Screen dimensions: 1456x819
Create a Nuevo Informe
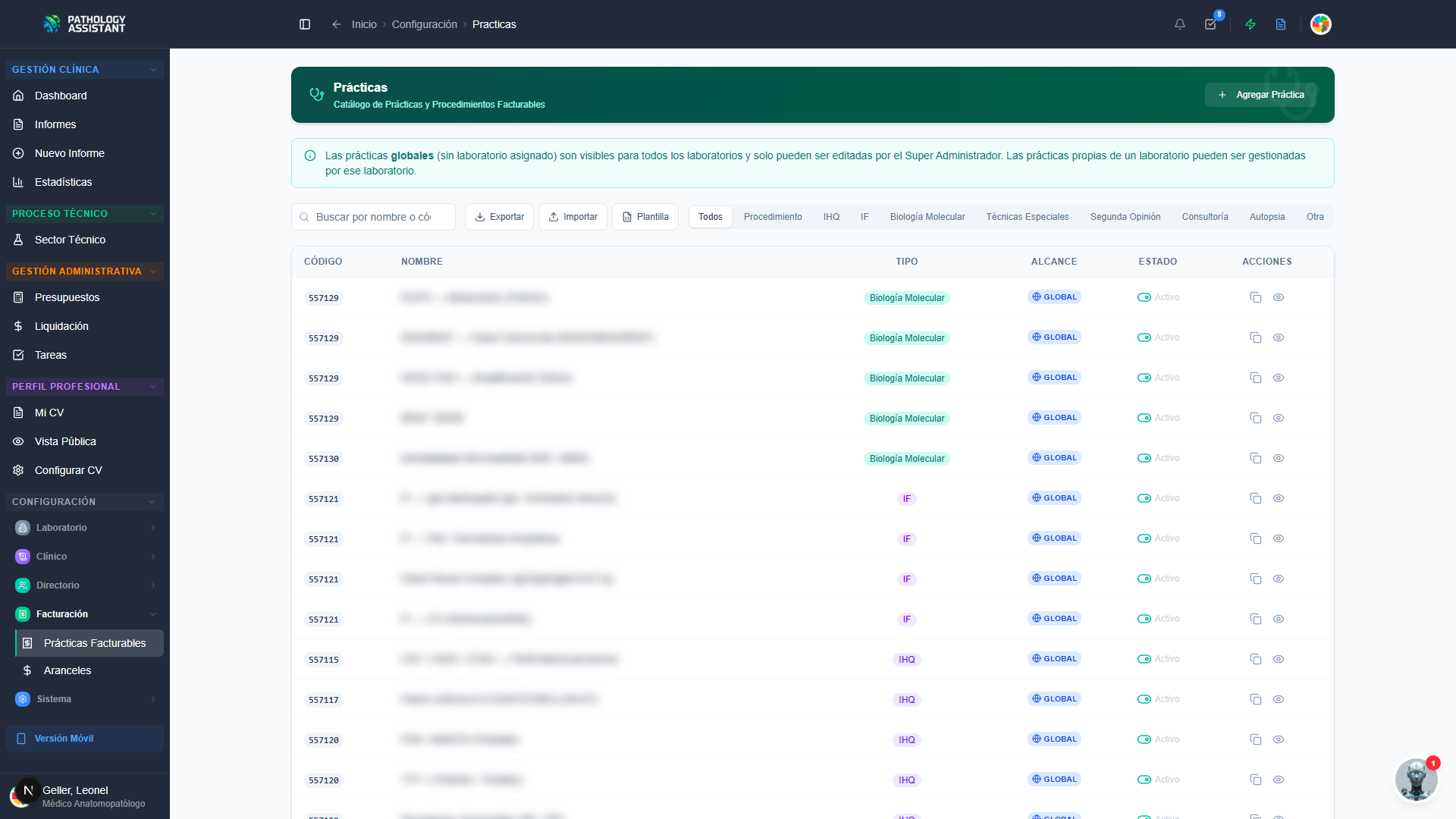(85, 153)
